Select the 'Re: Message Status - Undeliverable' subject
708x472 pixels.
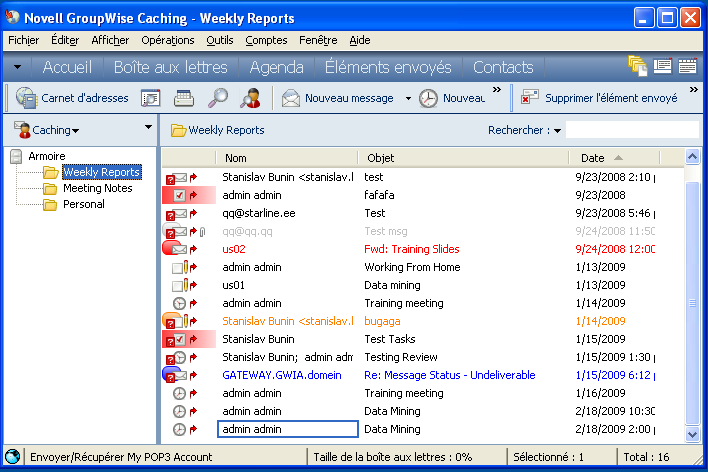(x=450, y=375)
